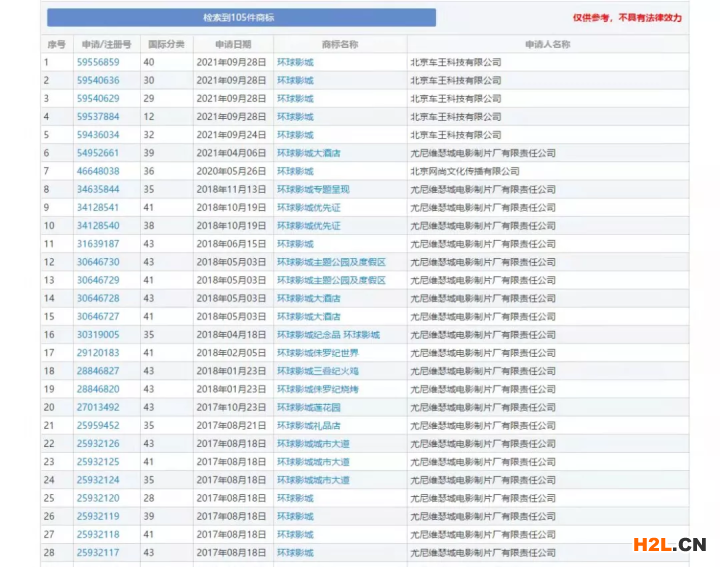The width and height of the screenshot is (720, 567).
Task: Open trademark 环球影城城市大道 in row 22
Action: point(313,444)
